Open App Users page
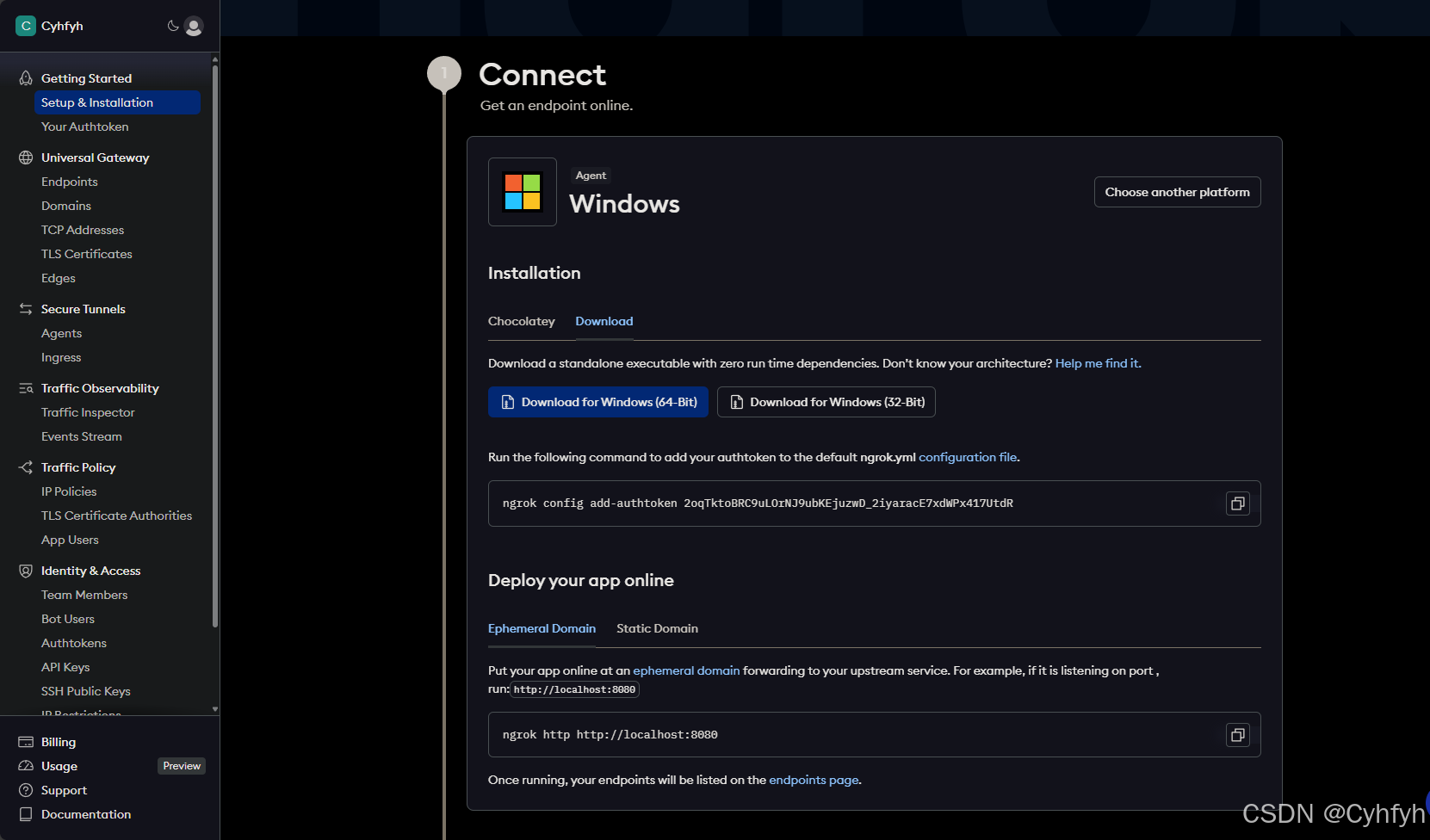Image resolution: width=1430 pixels, height=840 pixels. pyautogui.click(x=70, y=540)
